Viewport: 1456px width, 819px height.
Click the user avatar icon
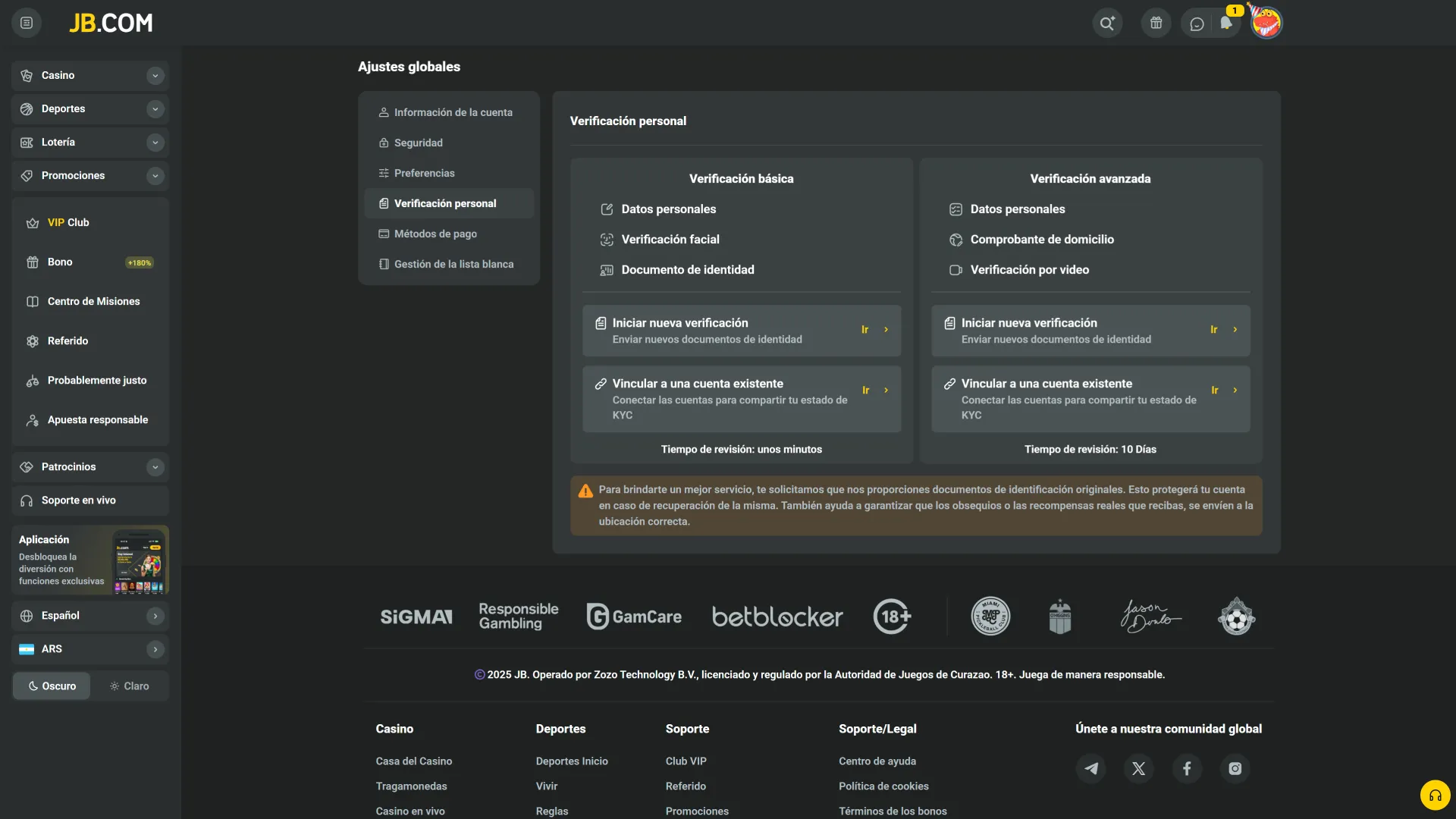tap(1266, 23)
